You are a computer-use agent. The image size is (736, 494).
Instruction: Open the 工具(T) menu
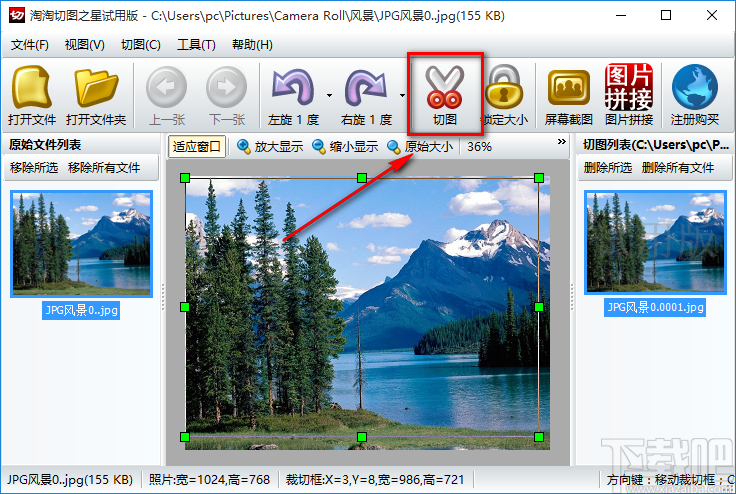[x=196, y=45]
